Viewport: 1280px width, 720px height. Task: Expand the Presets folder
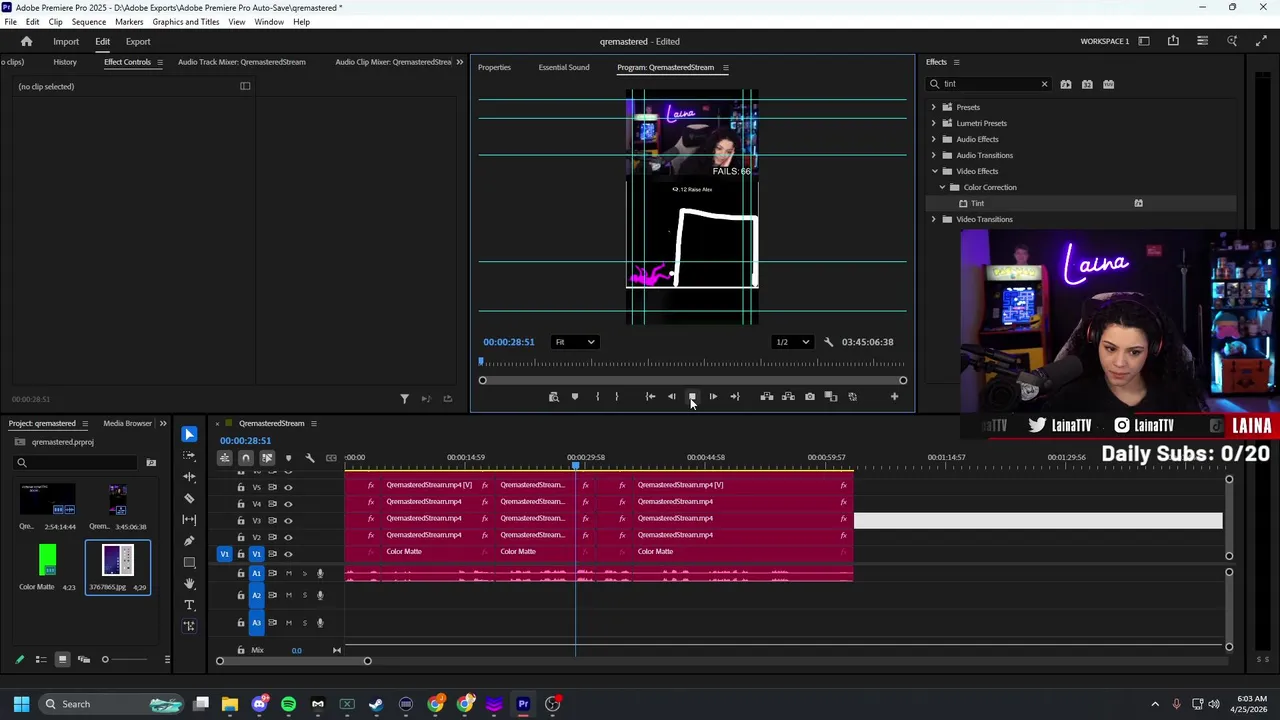(x=934, y=107)
